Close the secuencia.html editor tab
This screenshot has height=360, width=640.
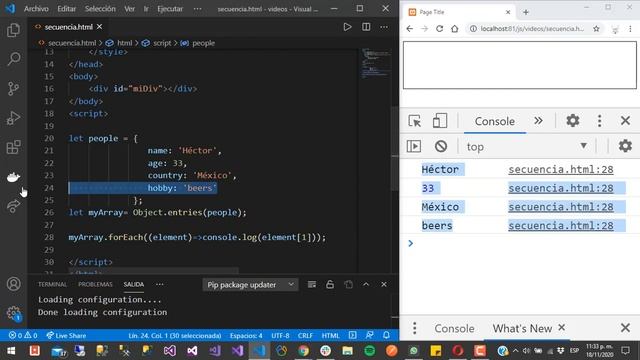tap(100, 27)
